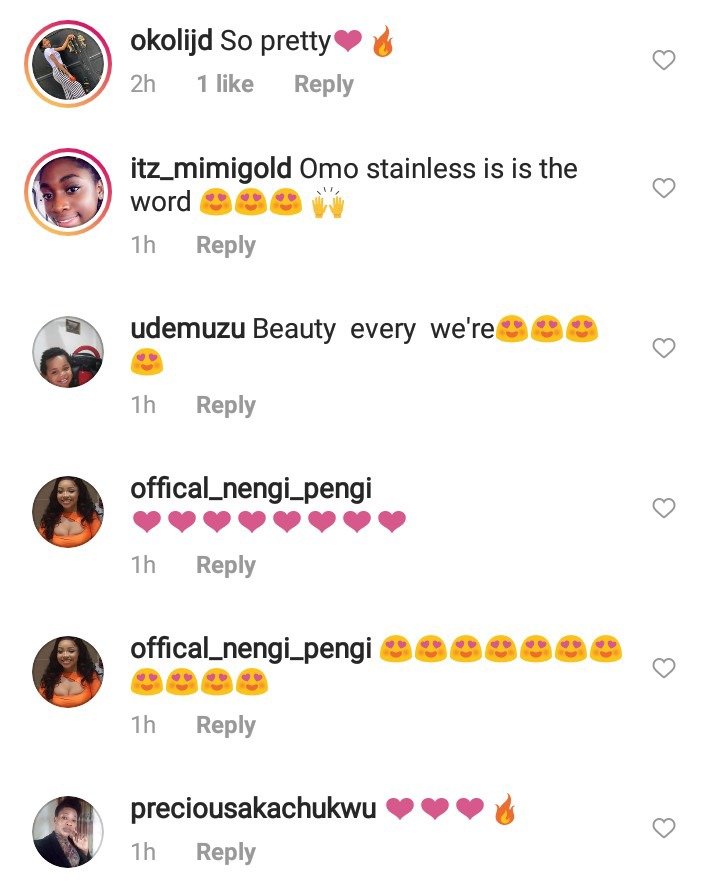
Task: Like udemuzu's "Beauty every we're" comment
Action: click(x=664, y=348)
